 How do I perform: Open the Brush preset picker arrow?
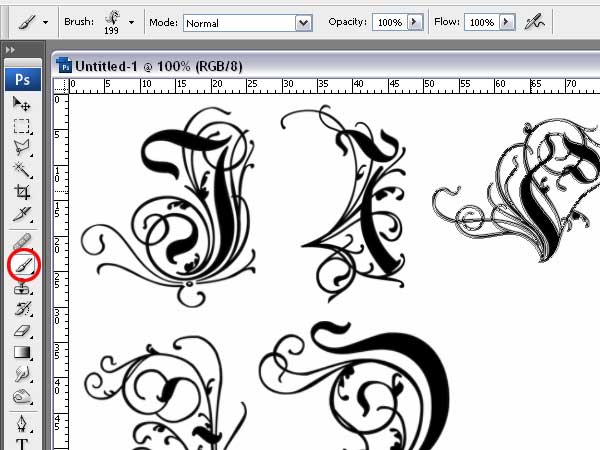132,22
